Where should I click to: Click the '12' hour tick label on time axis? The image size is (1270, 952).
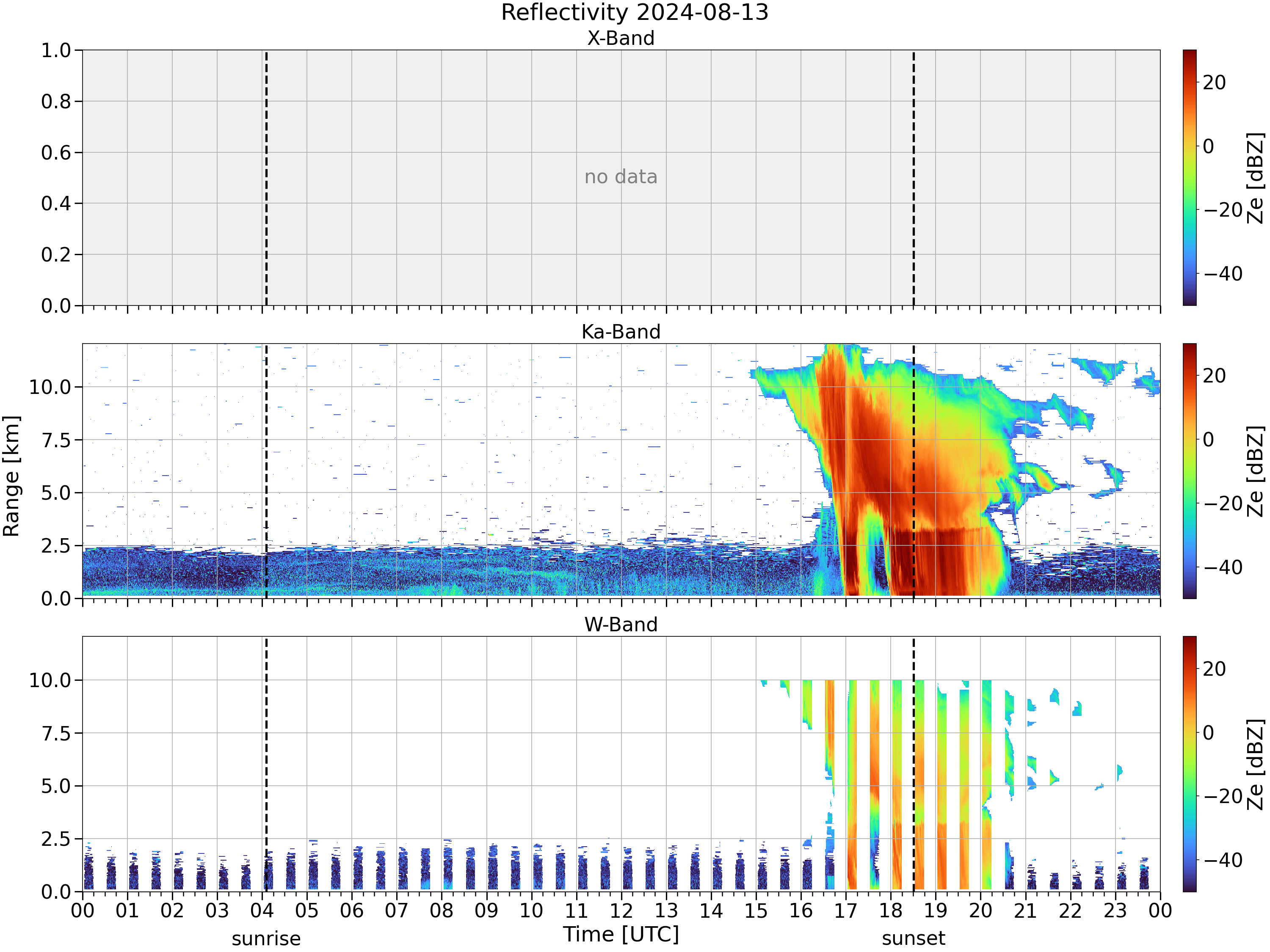[621, 911]
